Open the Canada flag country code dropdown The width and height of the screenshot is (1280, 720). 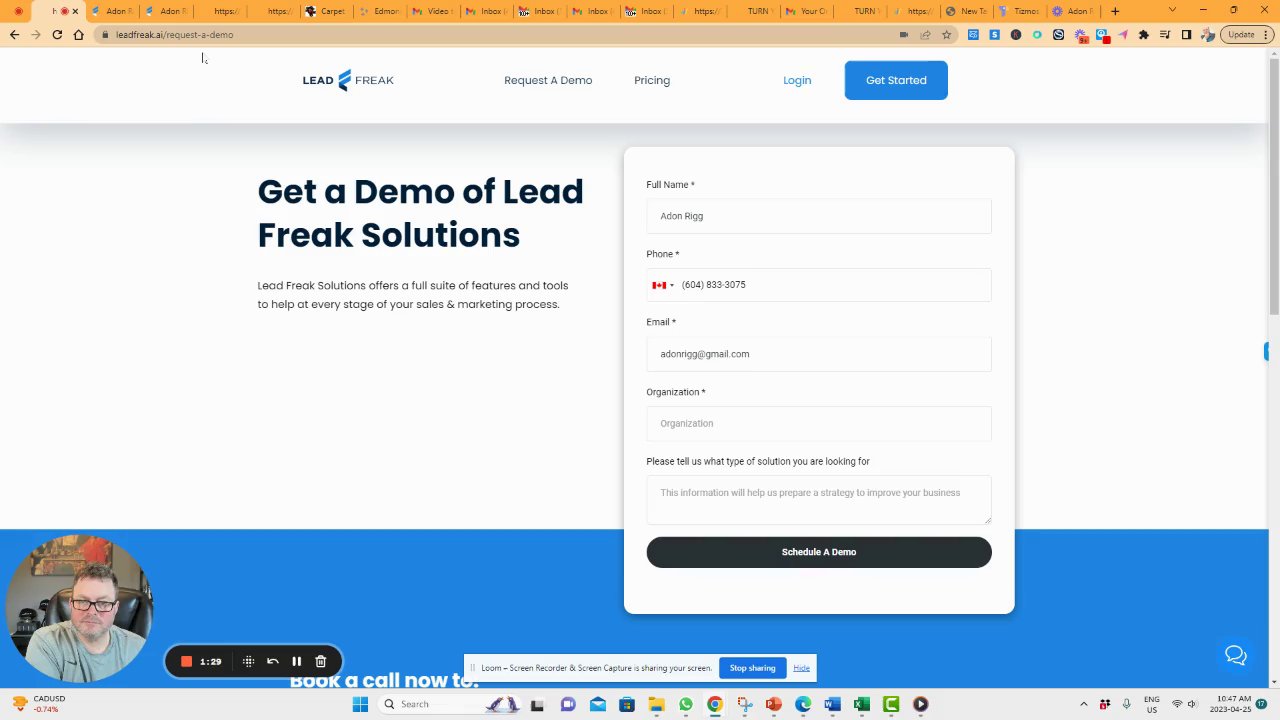[663, 285]
